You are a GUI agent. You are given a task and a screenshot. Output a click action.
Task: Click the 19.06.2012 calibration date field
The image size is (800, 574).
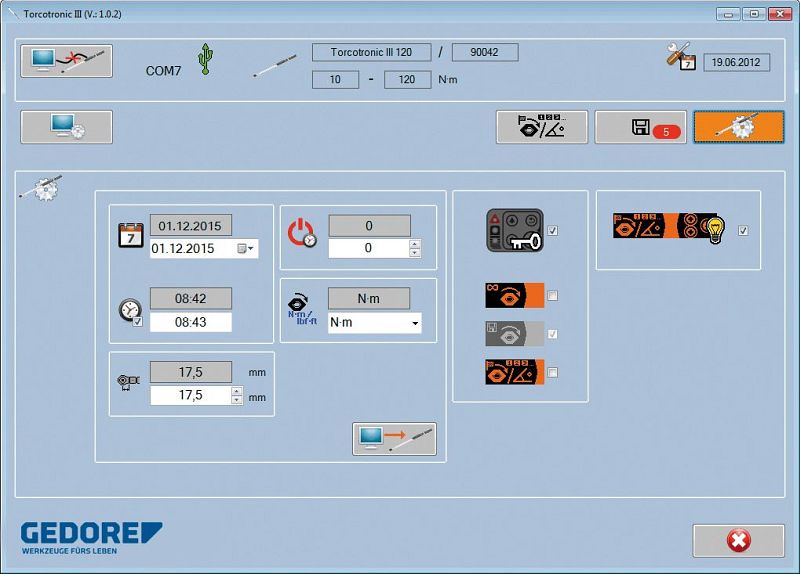[736, 62]
